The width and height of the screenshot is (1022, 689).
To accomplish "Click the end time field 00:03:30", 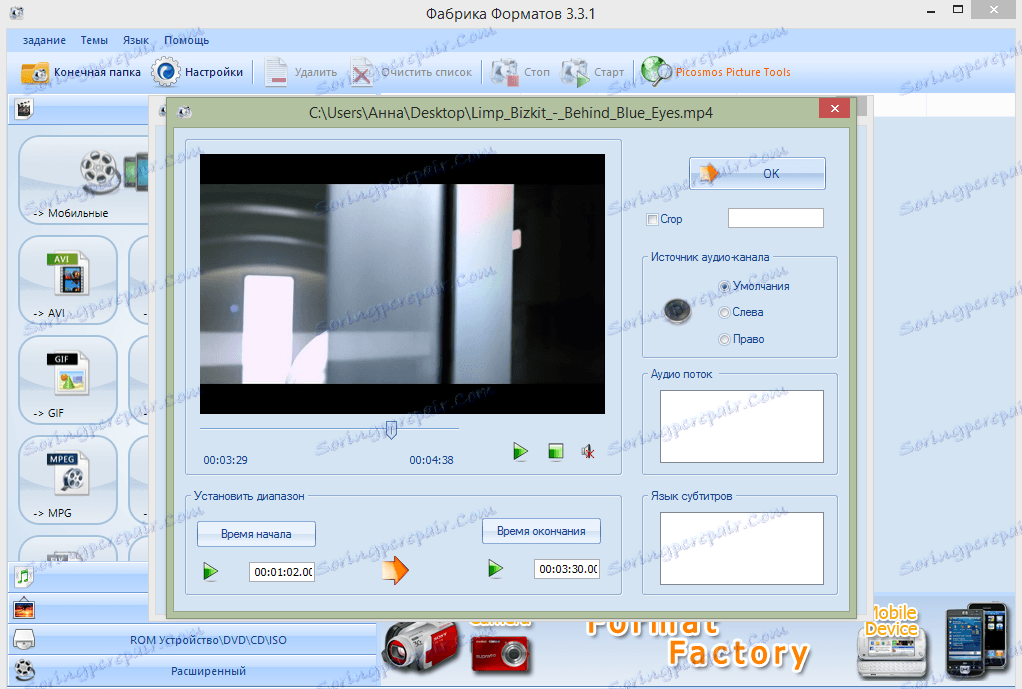I will tap(567, 569).
